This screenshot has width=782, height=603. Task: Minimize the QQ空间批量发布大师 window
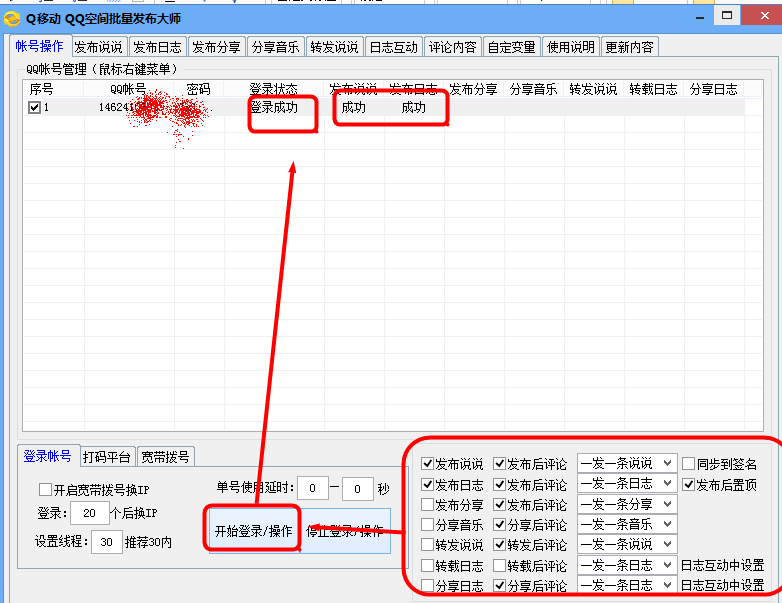point(700,17)
